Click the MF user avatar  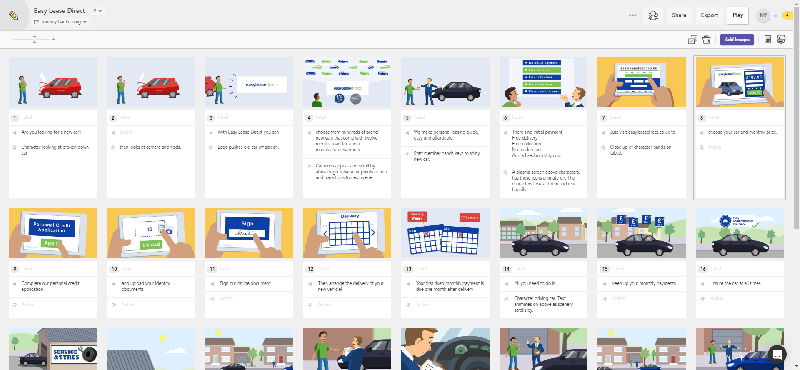763,15
